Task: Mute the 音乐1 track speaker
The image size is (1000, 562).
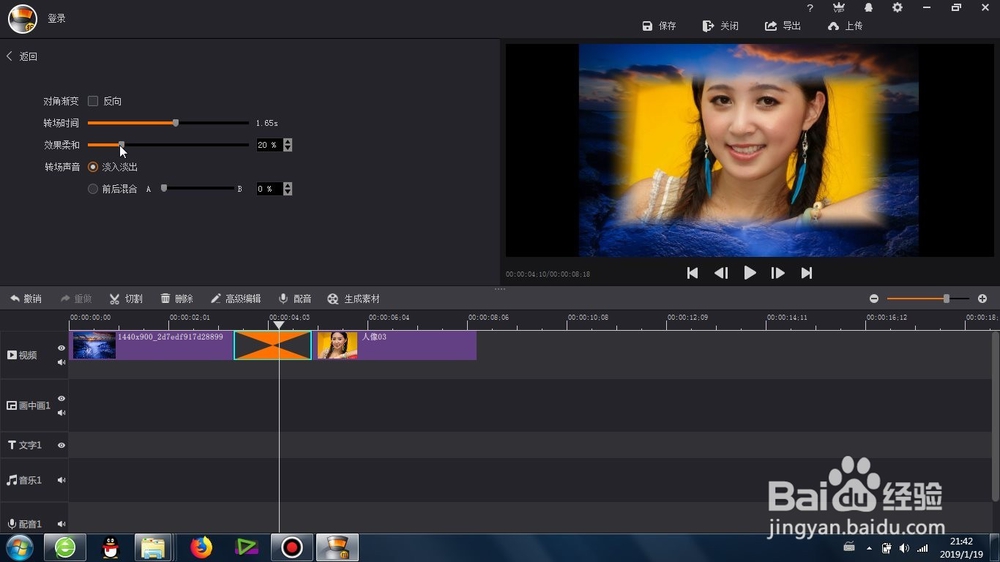Action: (61, 480)
